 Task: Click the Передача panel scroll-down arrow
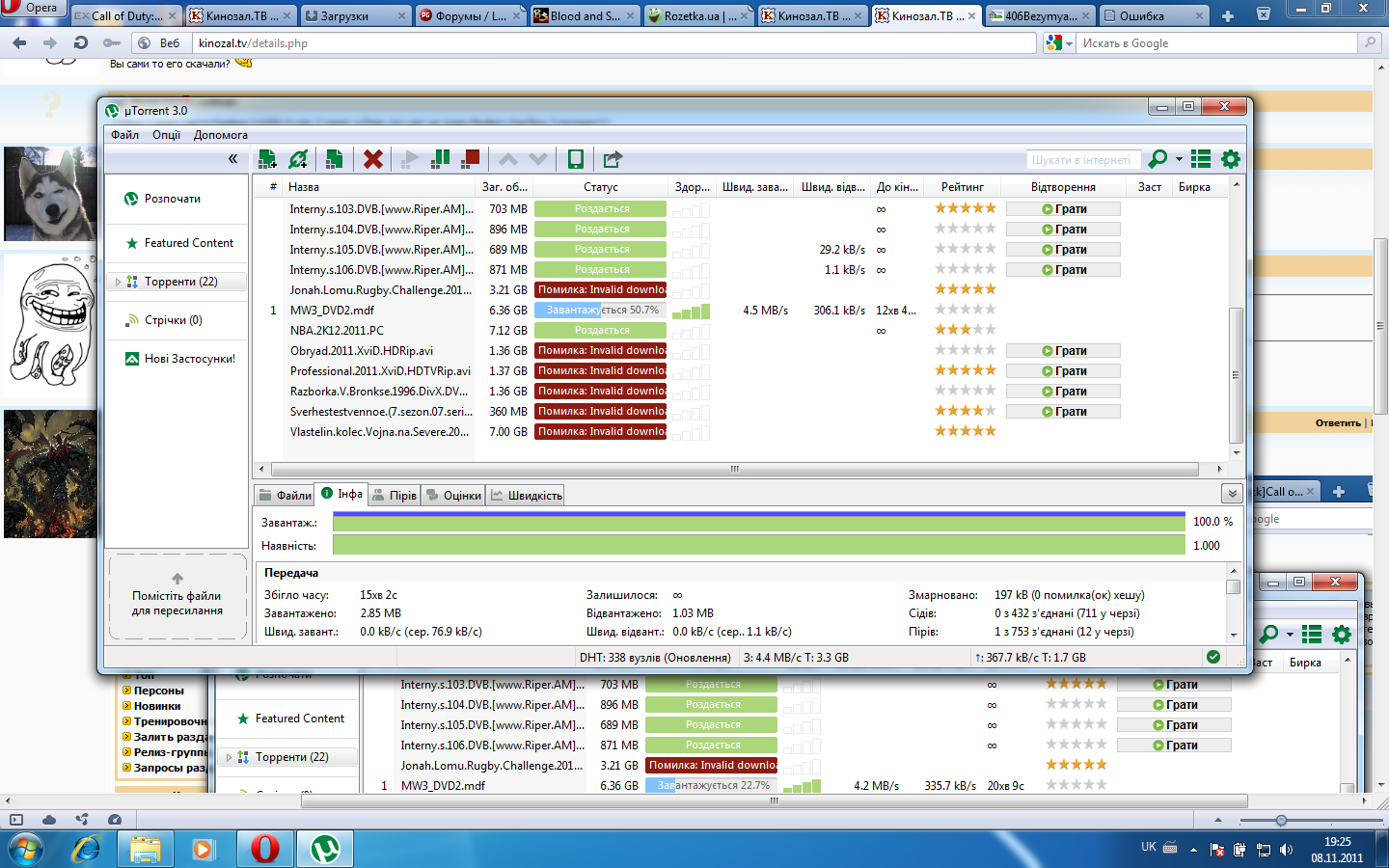point(1233,635)
